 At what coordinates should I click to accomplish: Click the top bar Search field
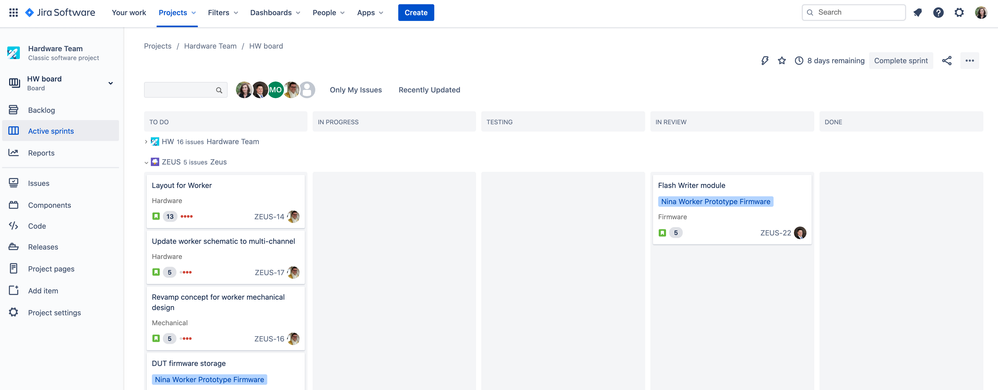pos(854,12)
